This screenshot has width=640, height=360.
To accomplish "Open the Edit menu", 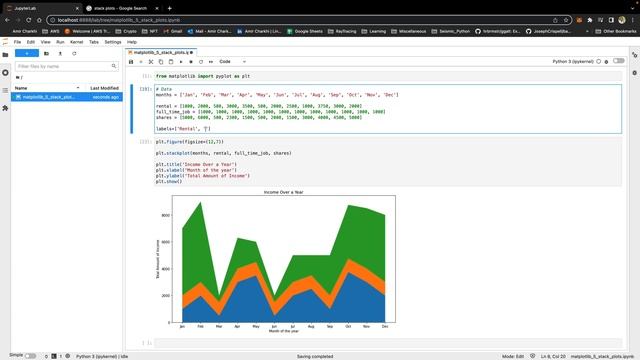I will (31, 42).
